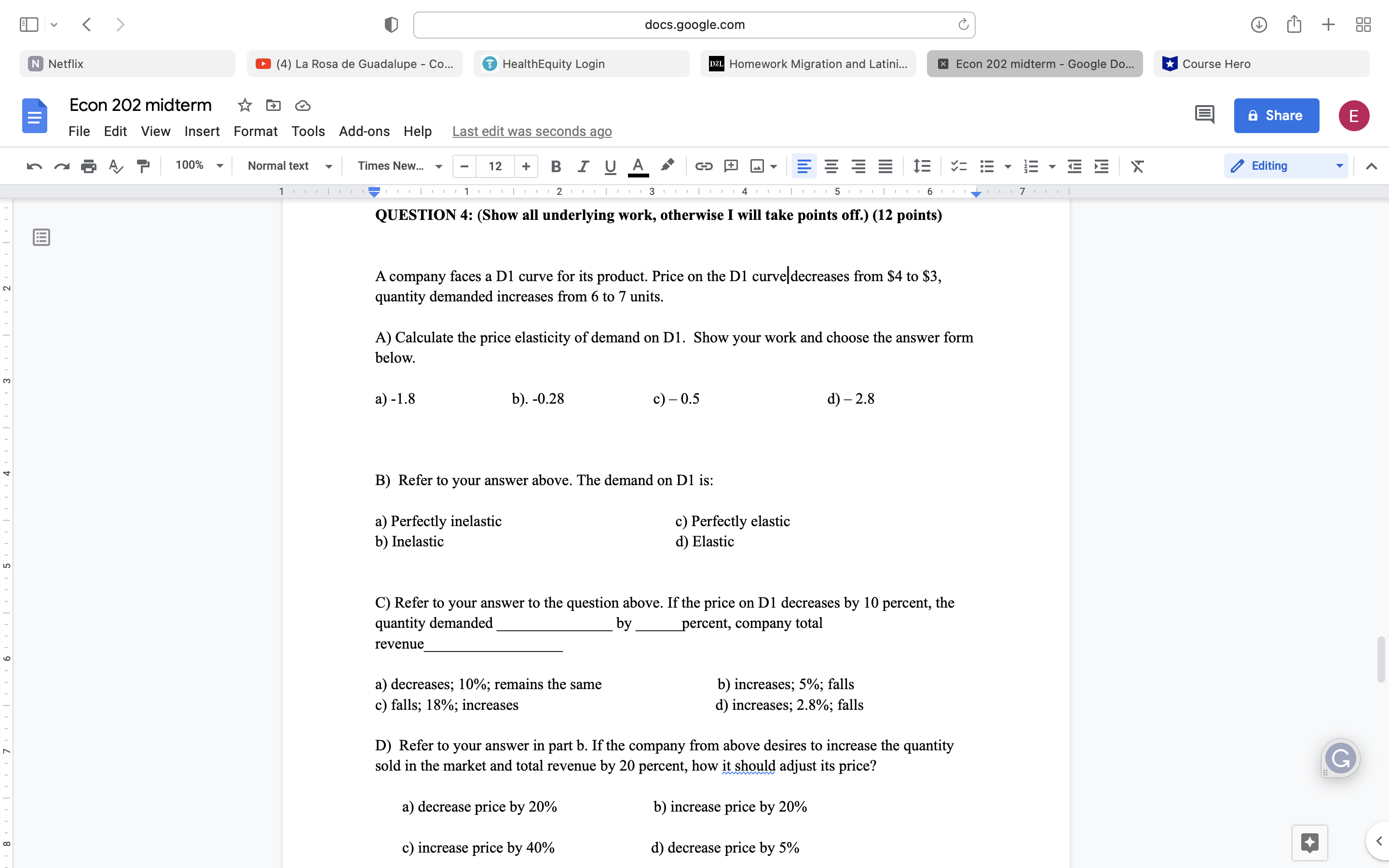Screen dimensions: 1389x868
Task: Open the Grammarly assistant
Action: click(x=1341, y=758)
